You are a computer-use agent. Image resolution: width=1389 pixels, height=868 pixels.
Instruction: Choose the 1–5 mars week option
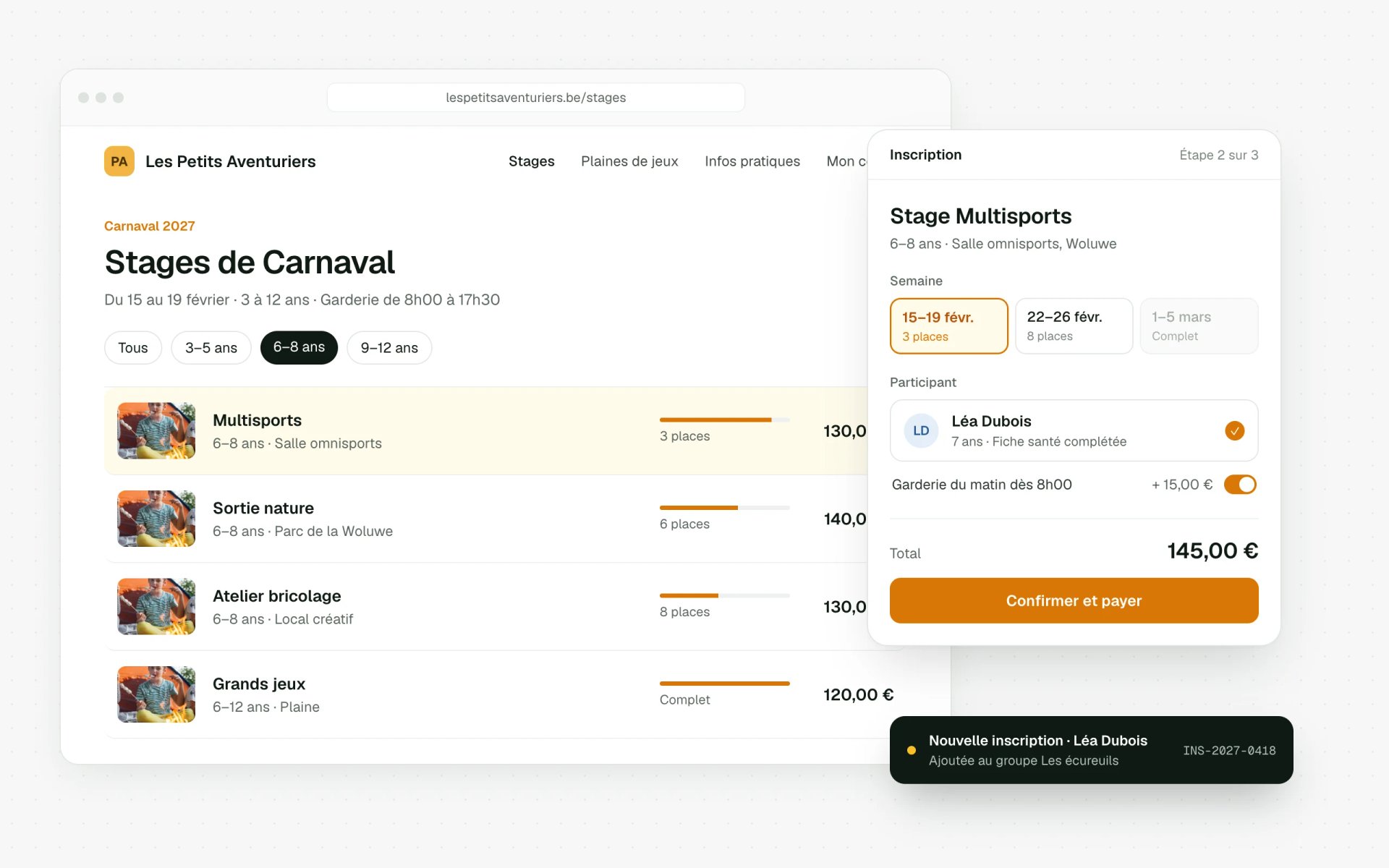click(x=1199, y=326)
